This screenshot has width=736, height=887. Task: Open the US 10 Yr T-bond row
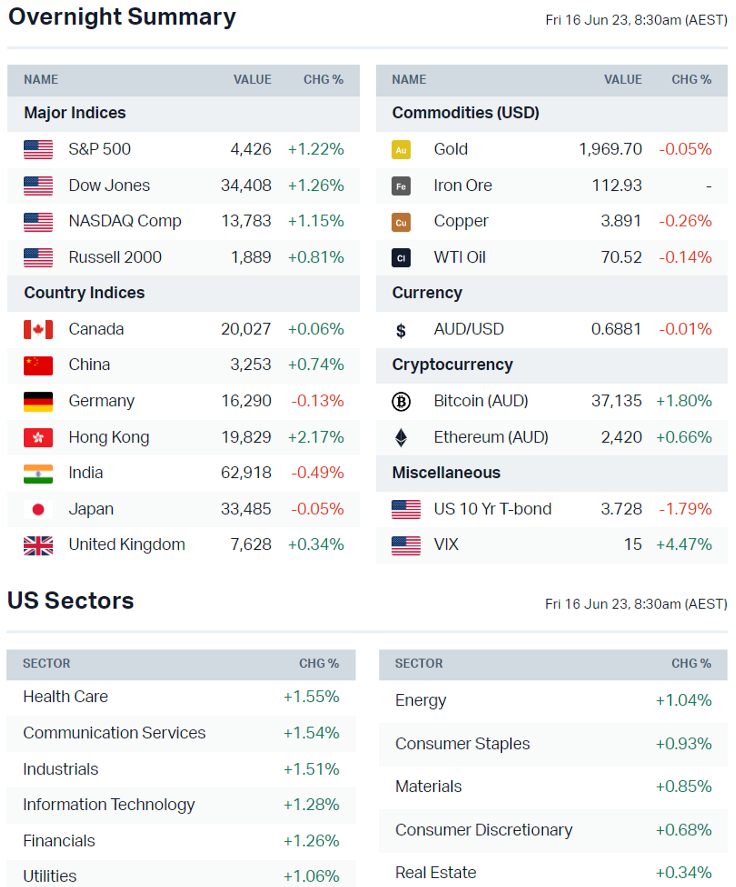(x=492, y=509)
